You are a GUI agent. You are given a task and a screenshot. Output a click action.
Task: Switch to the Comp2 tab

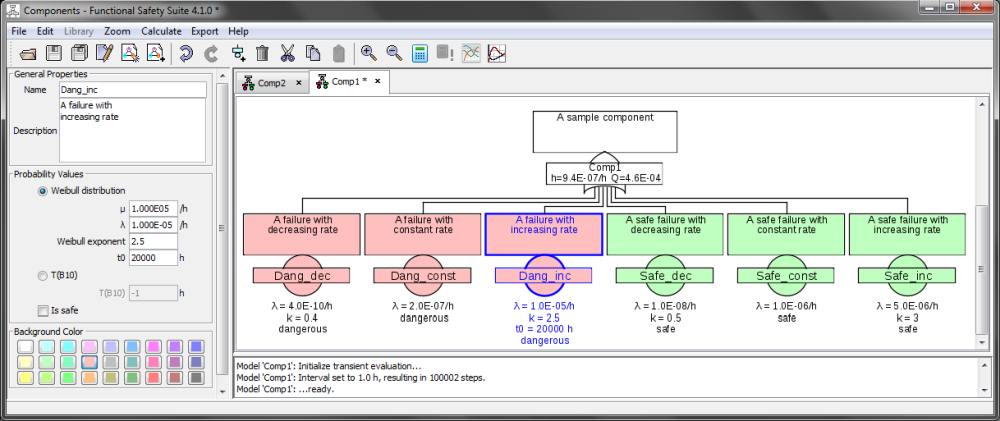pos(264,82)
